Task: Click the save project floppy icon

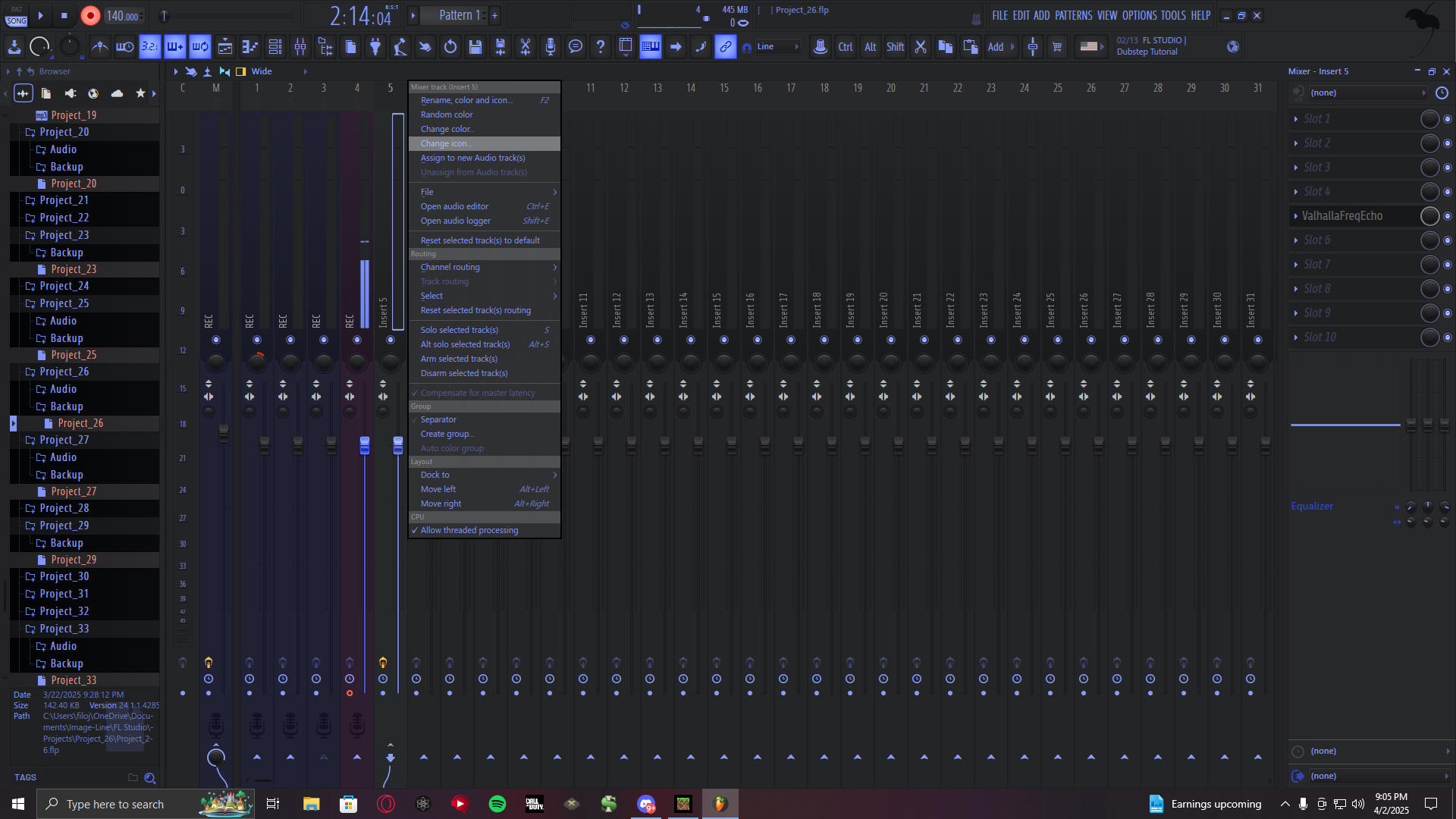Action: 475,47
